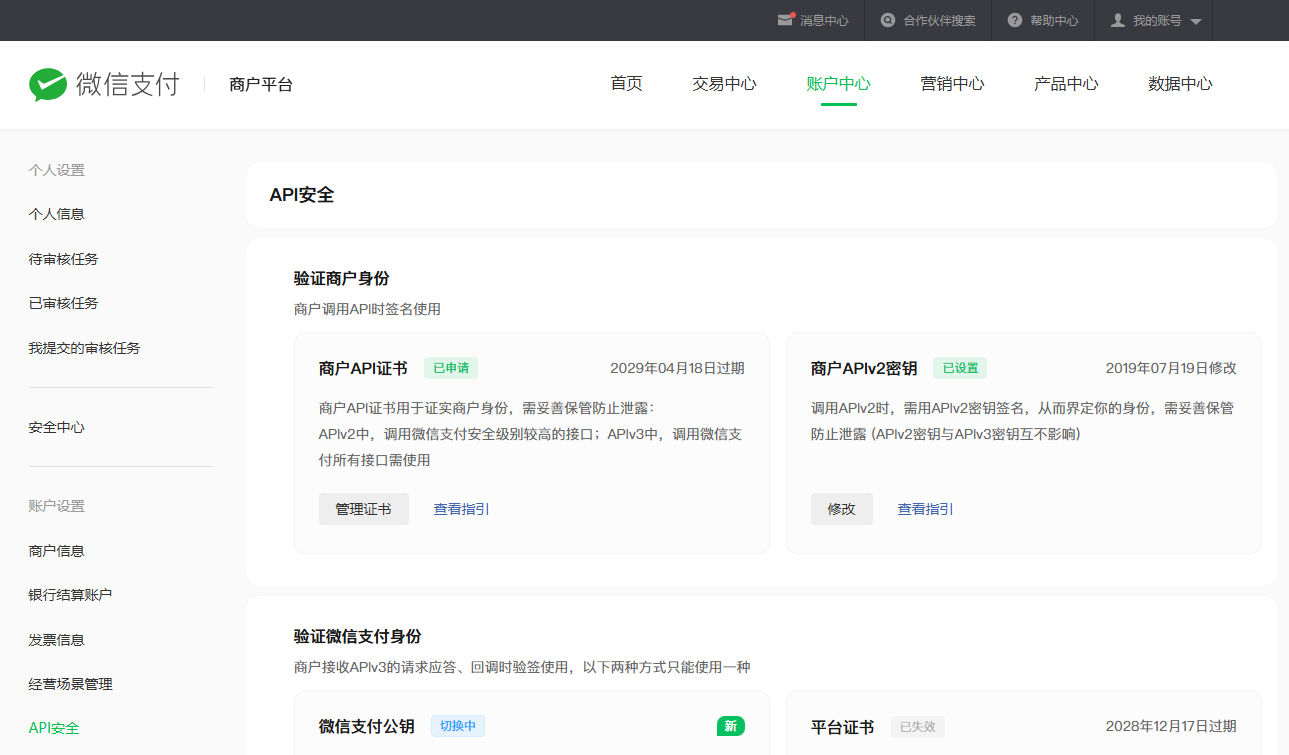Click the 已申请 status tag
Viewport: 1289px width, 755px height.
tap(451, 368)
